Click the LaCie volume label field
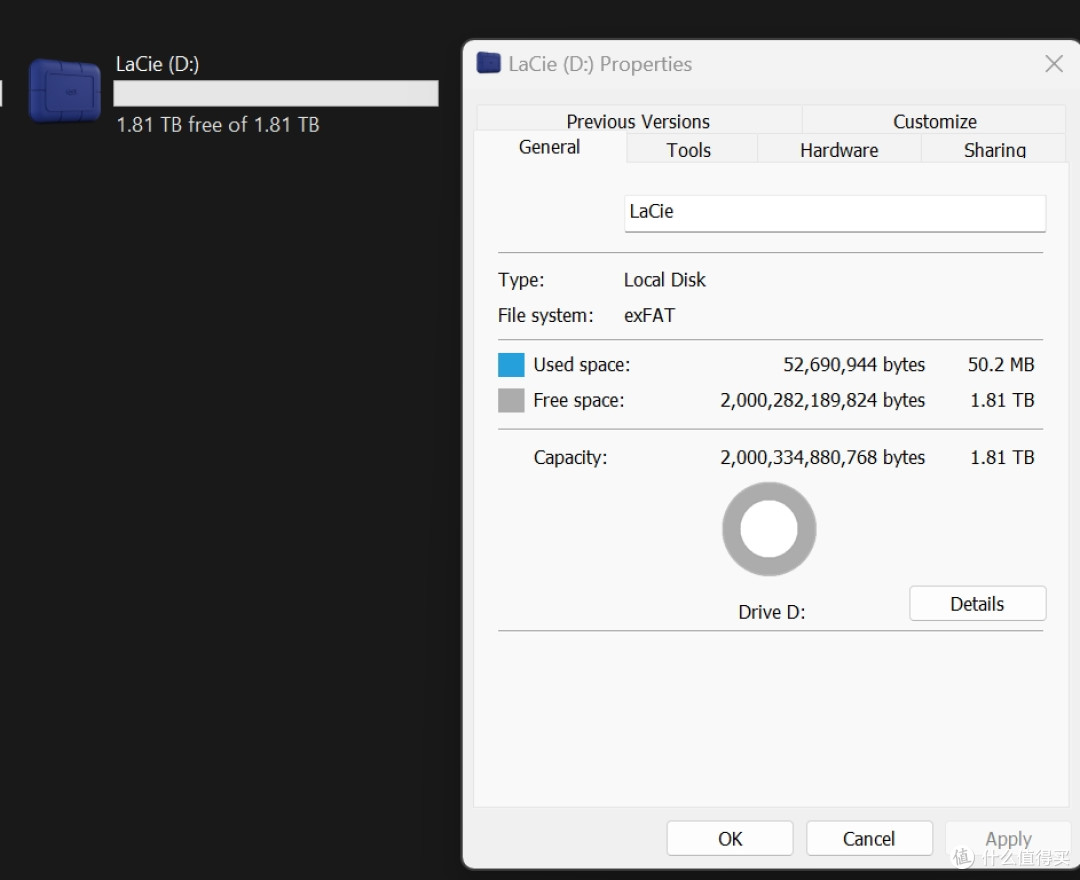This screenshot has height=880, width=1080. tap(835, 213)
